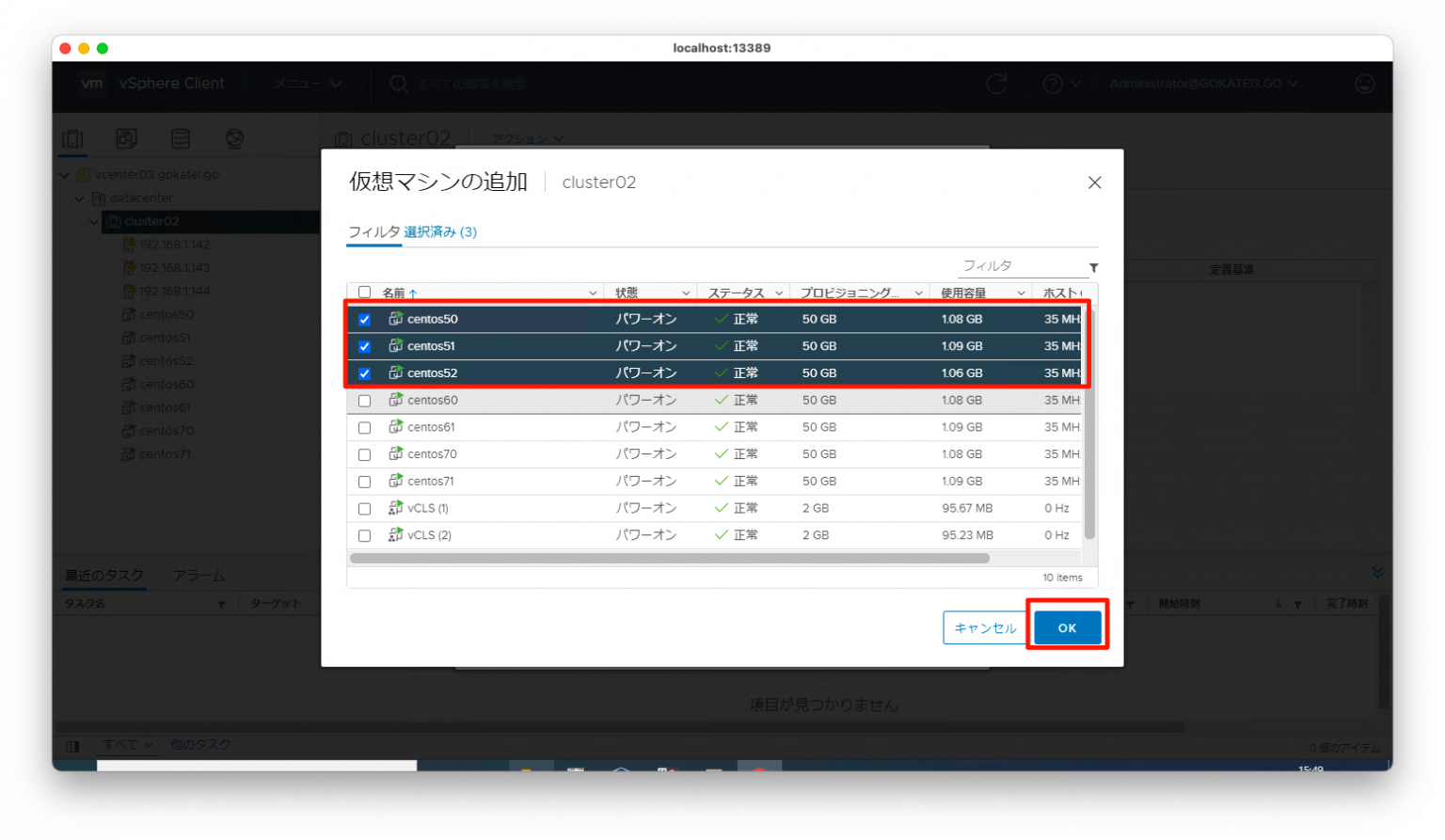Click the refresh icon in the top bar
The height and width of the screenshot is (840, 1445).
click(x=996, y=84)
